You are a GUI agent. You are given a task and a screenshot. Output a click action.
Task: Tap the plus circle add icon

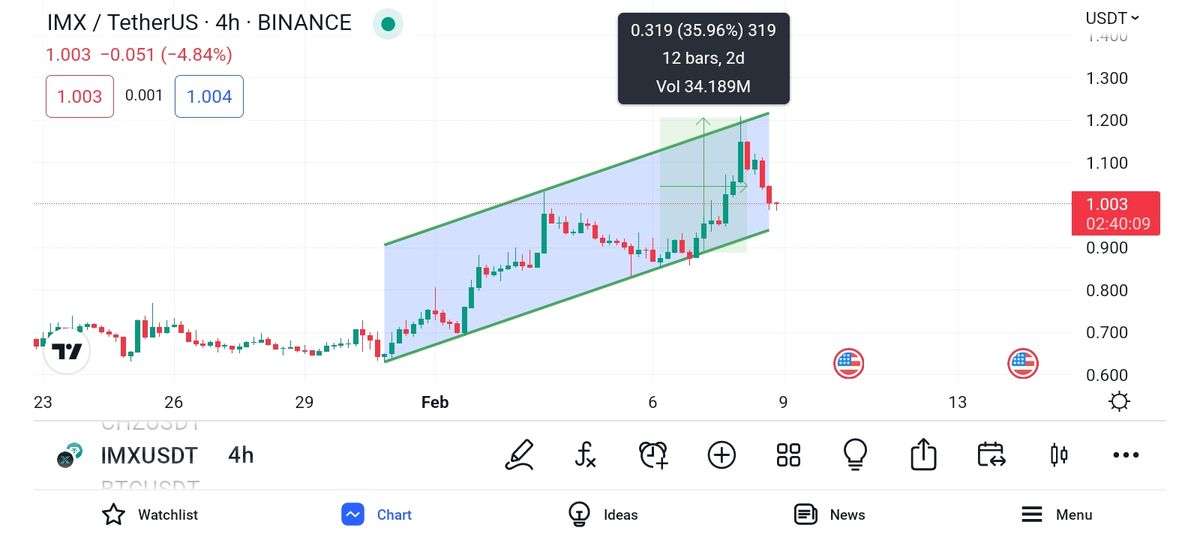[x=721, y=455]
